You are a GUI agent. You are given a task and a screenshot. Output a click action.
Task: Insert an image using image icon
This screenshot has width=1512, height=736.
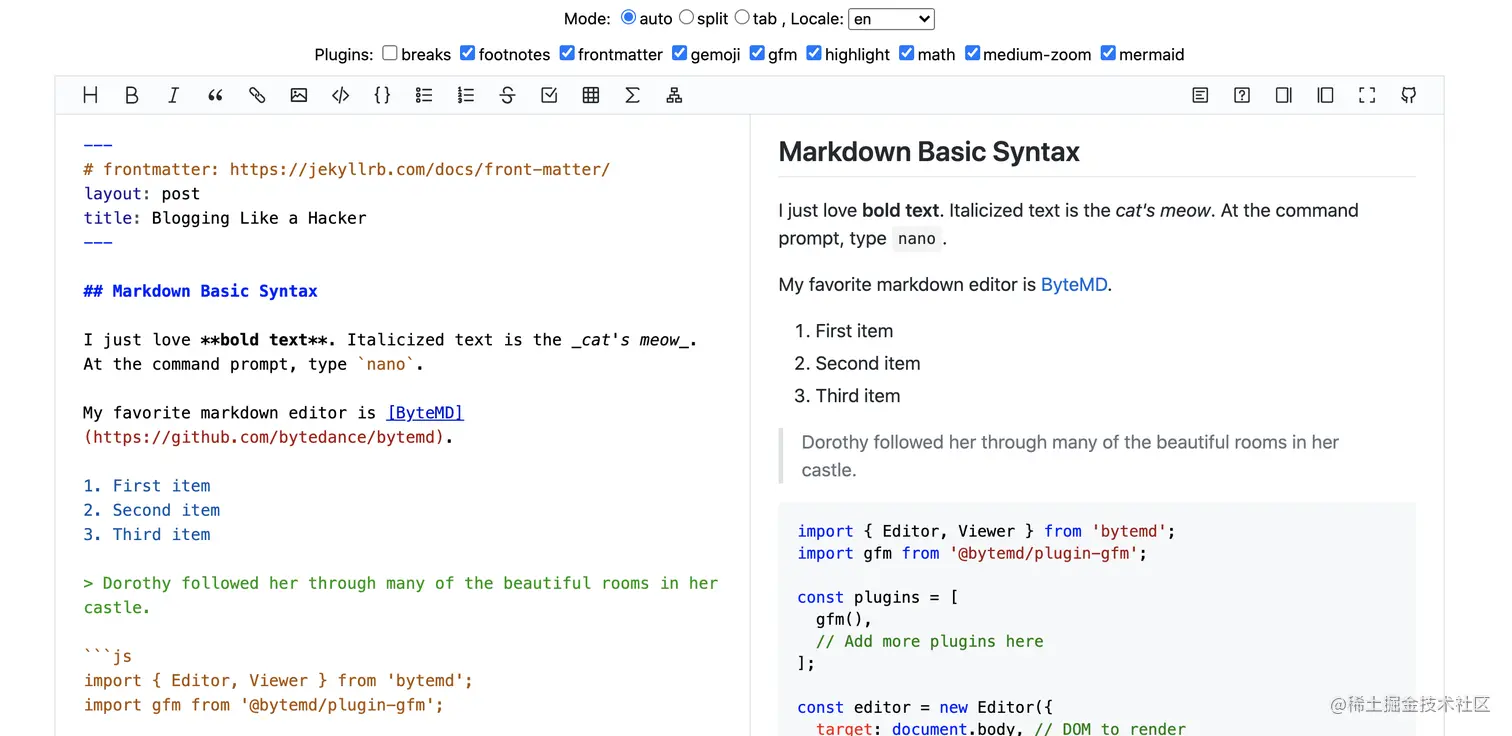coord(299,95)
